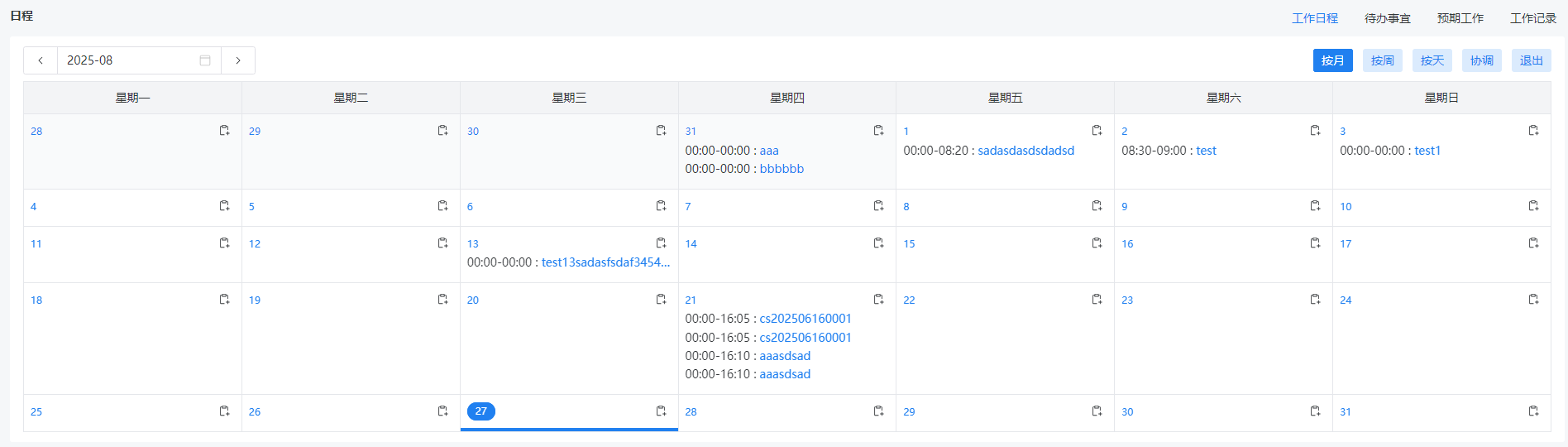Click the add-schedule icon in the August 9 cell
The image size is (1568, 447).
(x=1315, y=206)
